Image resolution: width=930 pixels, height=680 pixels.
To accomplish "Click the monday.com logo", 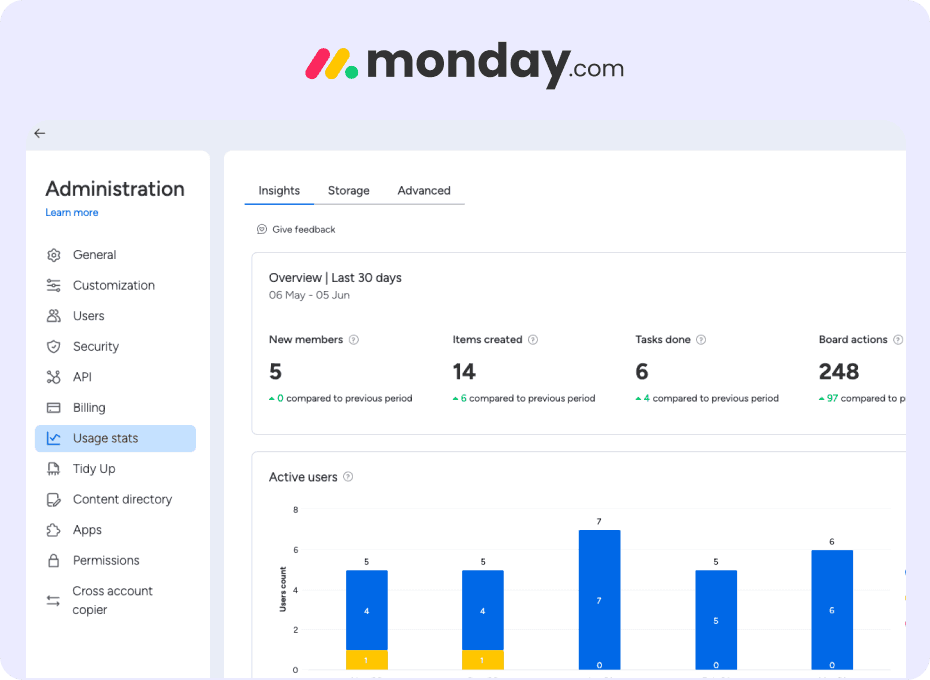I will tap(464, 65).
